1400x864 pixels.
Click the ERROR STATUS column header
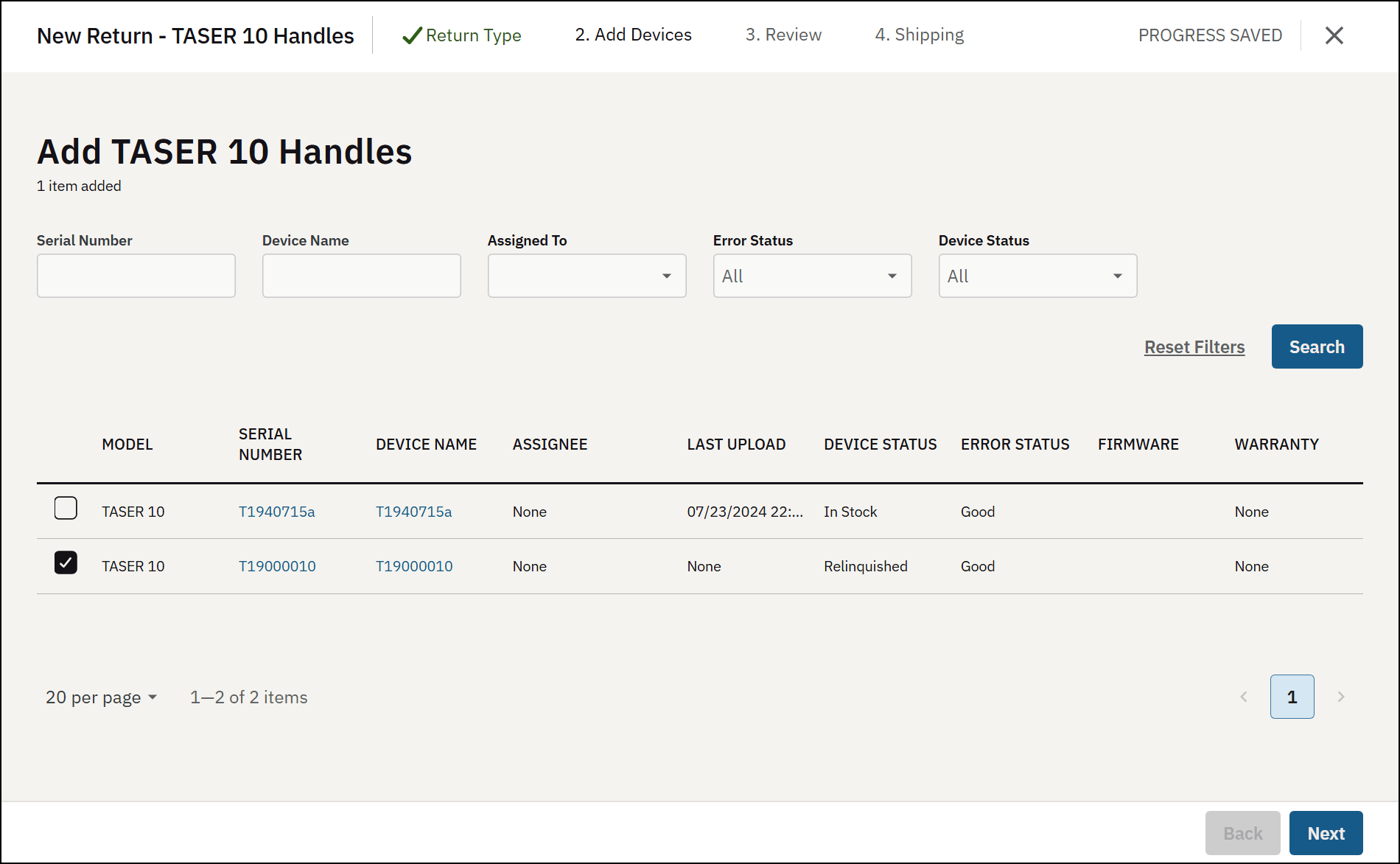click(1015, 445)
